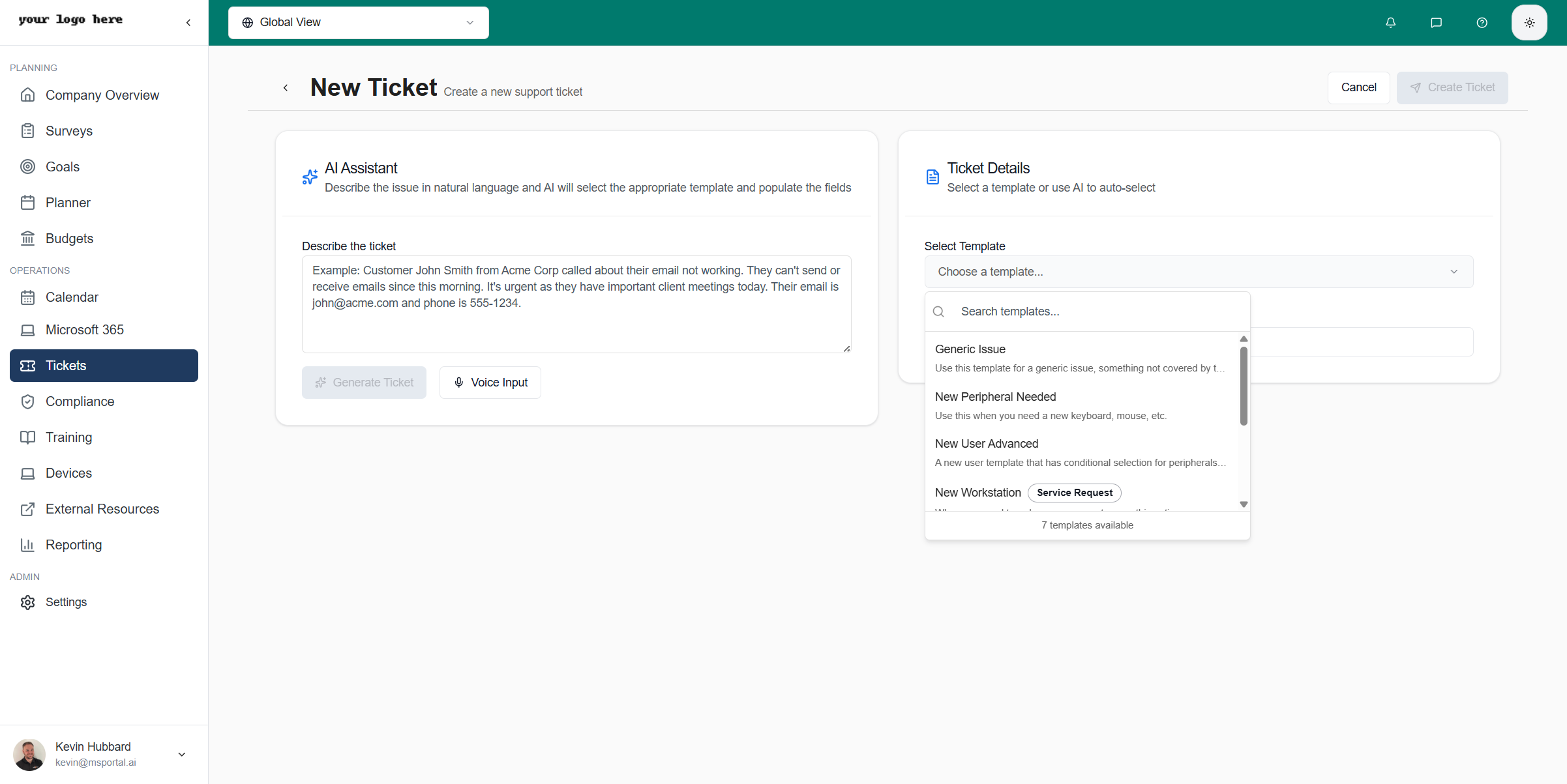Click the Cancel button
Viewport: 1567px width, 784px height.
[x=1358, y=87]
